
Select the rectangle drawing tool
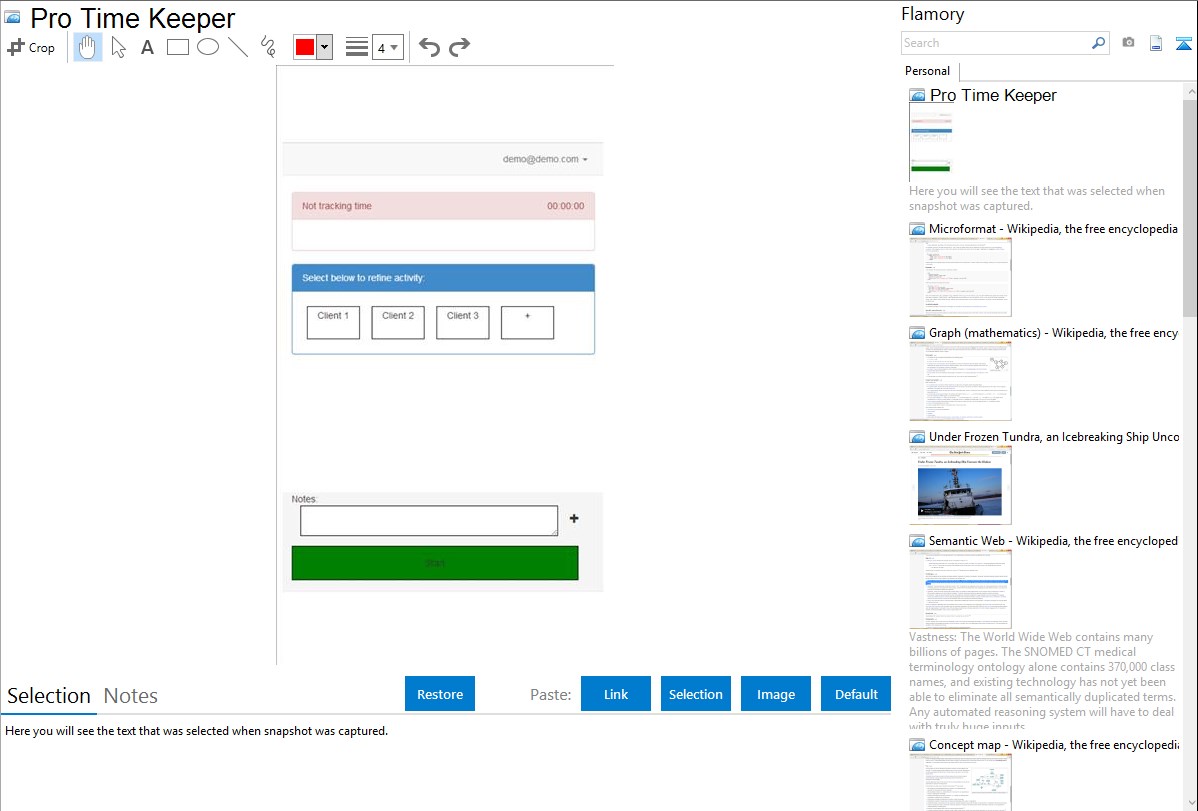click(177, 47)
